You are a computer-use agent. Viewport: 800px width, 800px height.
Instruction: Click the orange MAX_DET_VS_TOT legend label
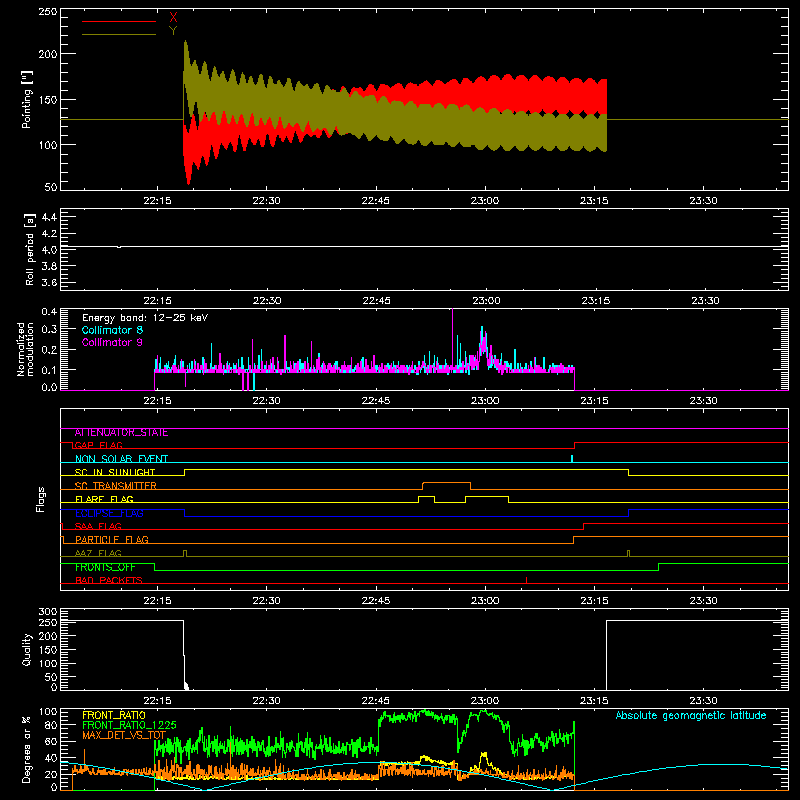[x=124, y=735]
